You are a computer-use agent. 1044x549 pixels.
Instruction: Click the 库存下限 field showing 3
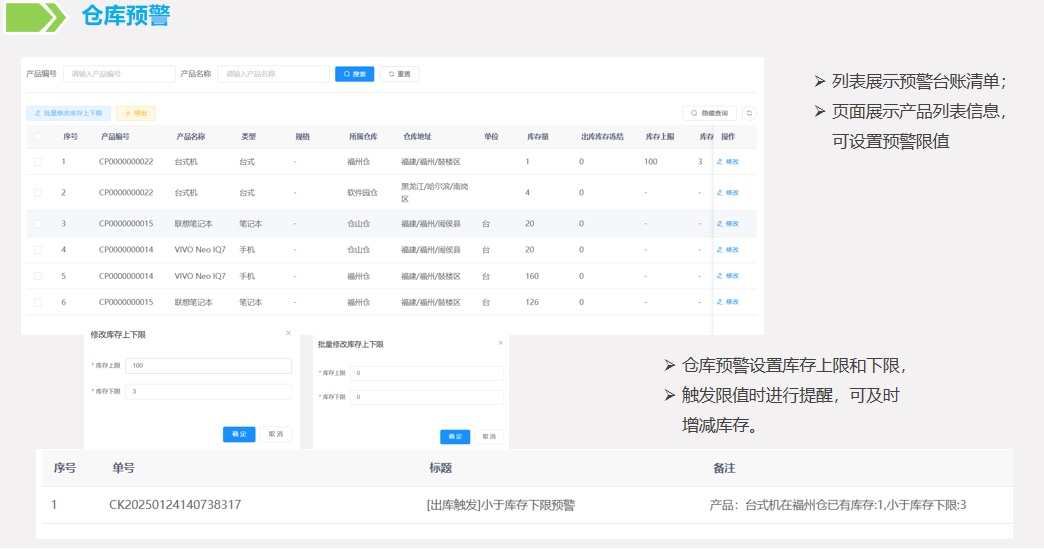[208, 392]
